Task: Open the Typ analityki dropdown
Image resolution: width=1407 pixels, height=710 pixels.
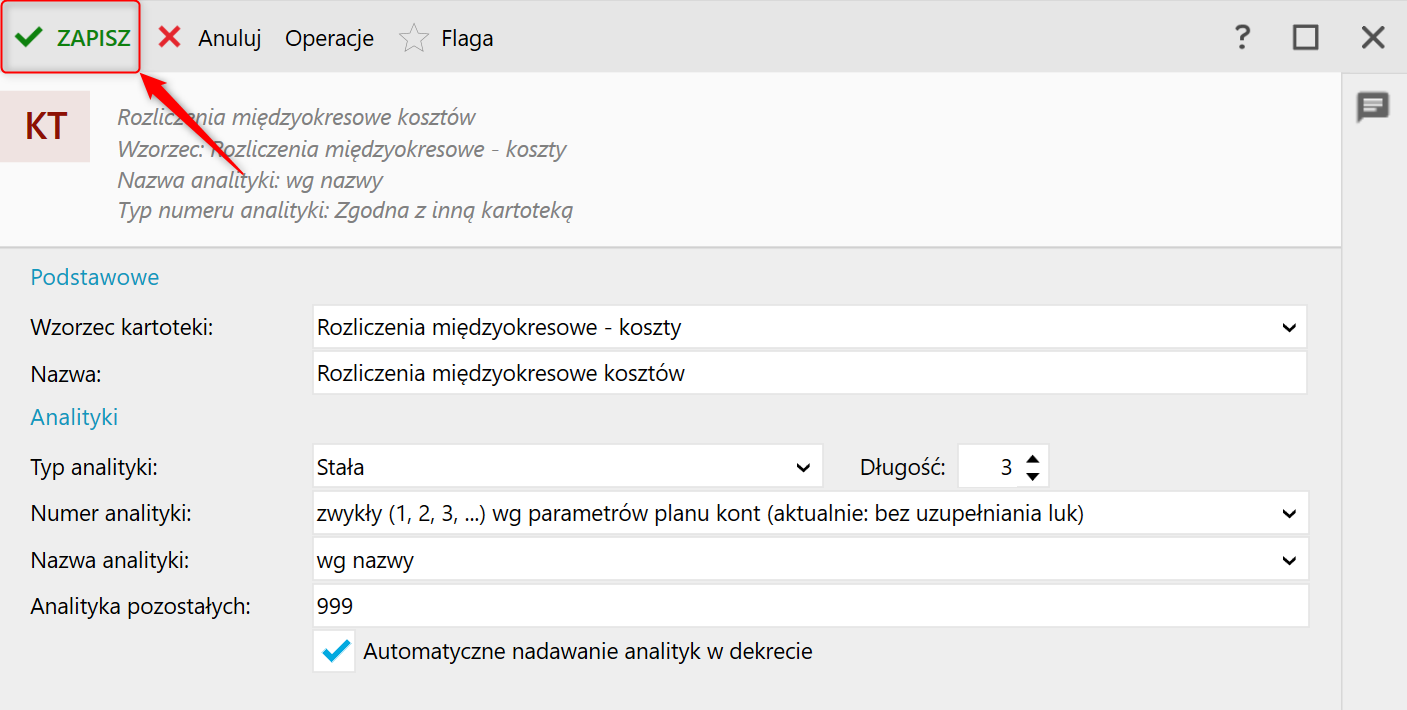Action: pos(802,467)
